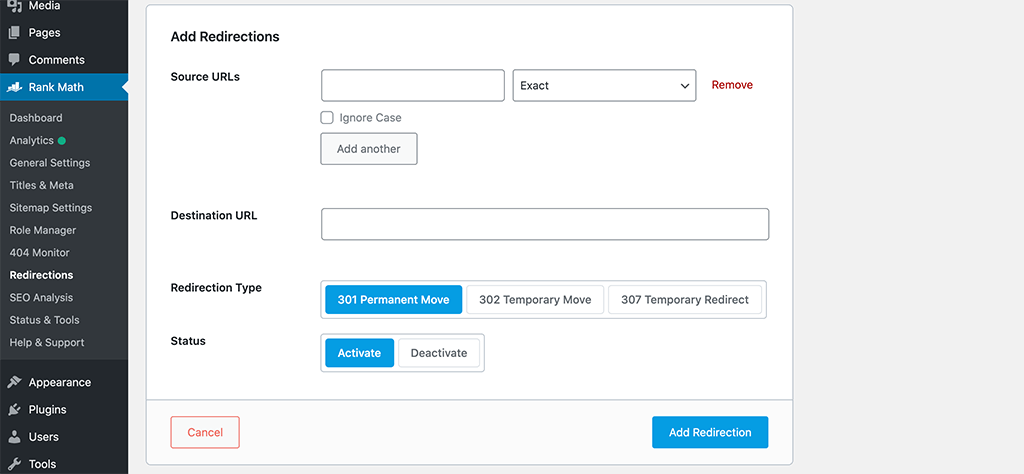
Task: Click the Add Redirection button
Action: (x=709, y=433)
